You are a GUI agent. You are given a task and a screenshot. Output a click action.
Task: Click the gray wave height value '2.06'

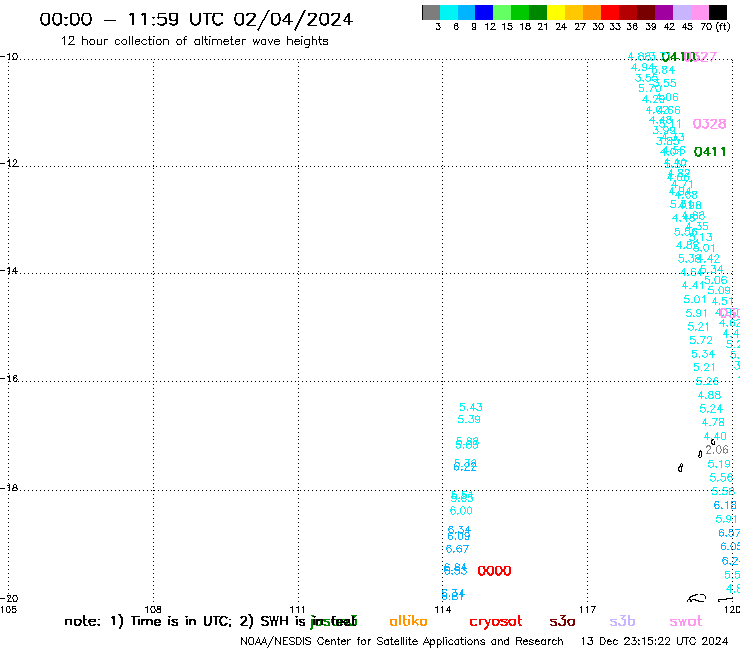tap(717, 450)
